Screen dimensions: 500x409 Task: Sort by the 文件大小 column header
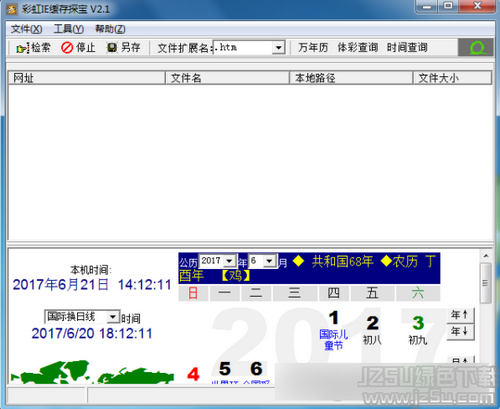pyautogui.click(x=453, y=78)
